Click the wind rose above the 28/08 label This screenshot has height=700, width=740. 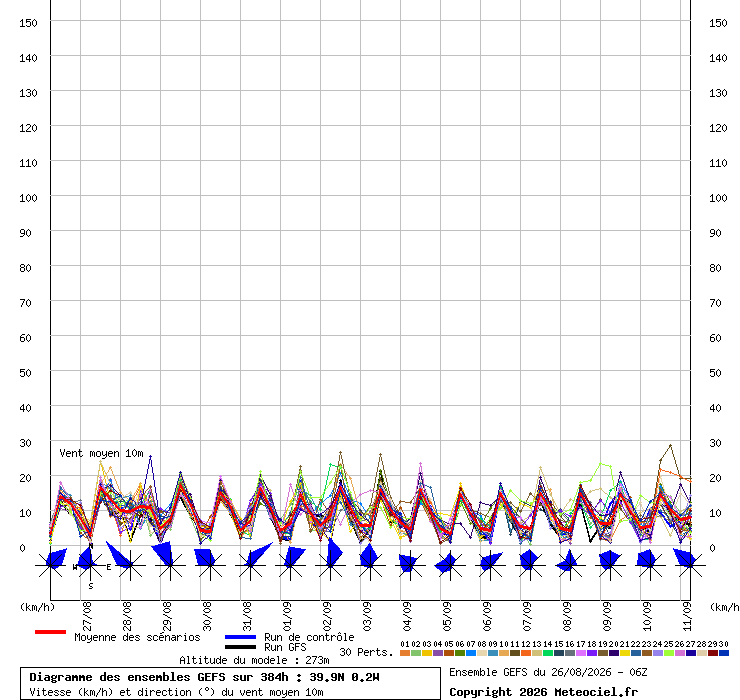(130, 565)
